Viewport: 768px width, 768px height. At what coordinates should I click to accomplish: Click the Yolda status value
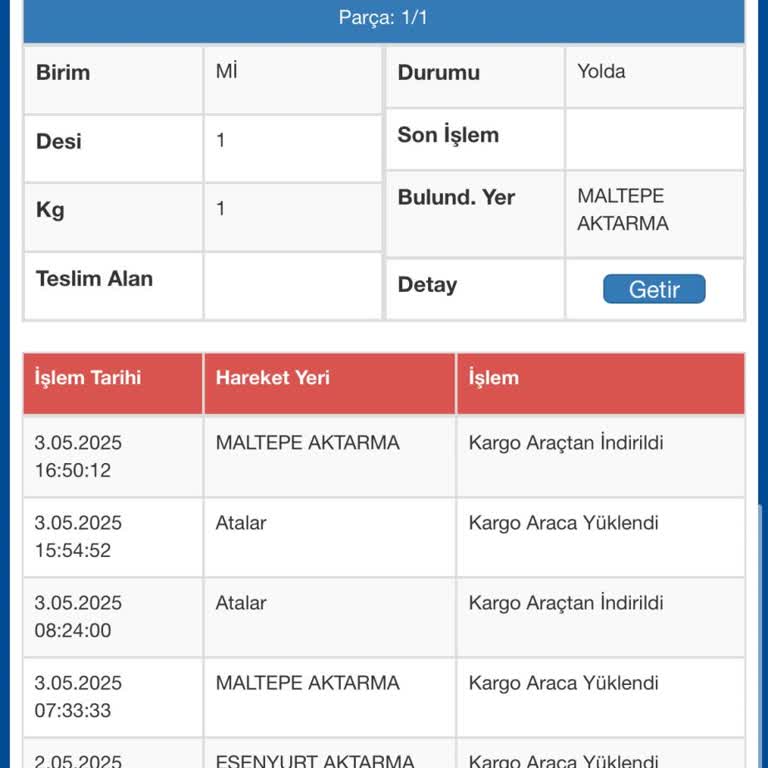(602, 72)
